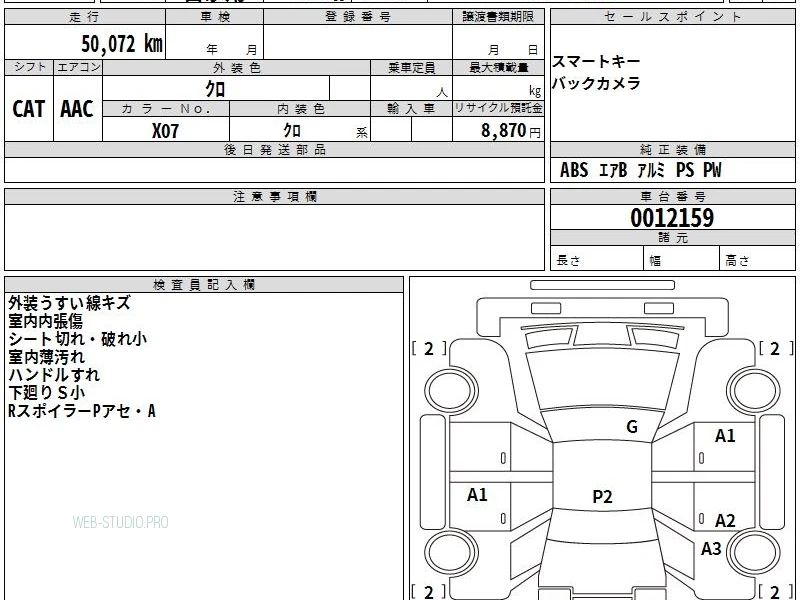Select inspector note 室内薄汚れ
Screen dimensions: 800x600
click(x=46, y=357)
